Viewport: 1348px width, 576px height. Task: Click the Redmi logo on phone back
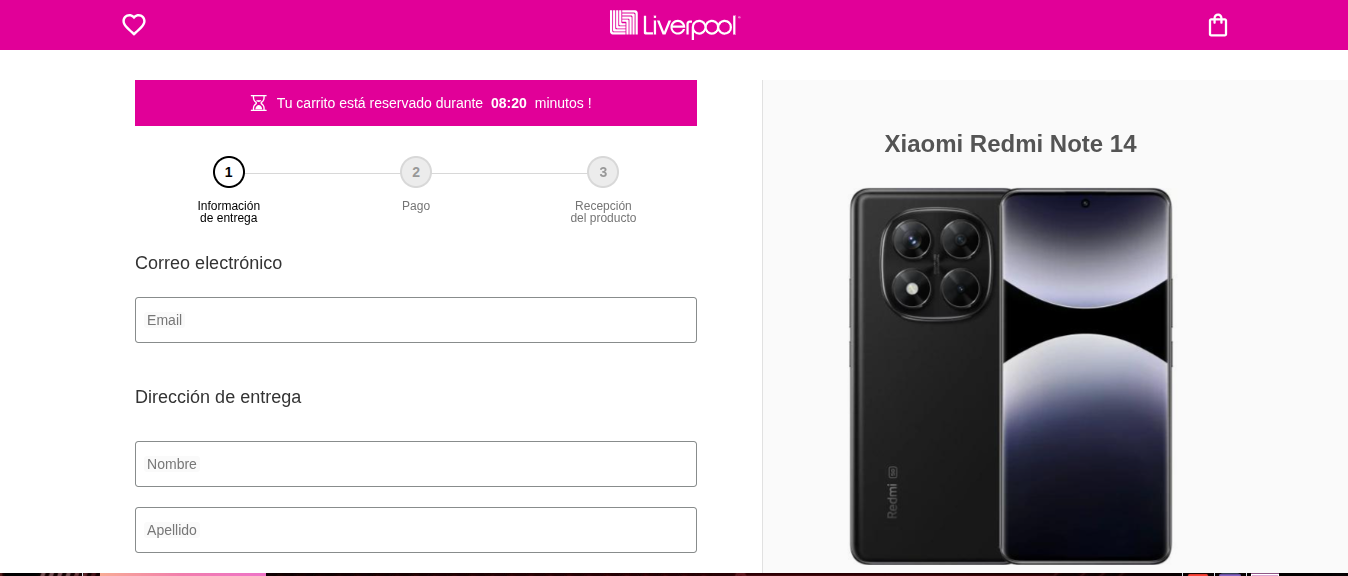(x=892, y=492)
